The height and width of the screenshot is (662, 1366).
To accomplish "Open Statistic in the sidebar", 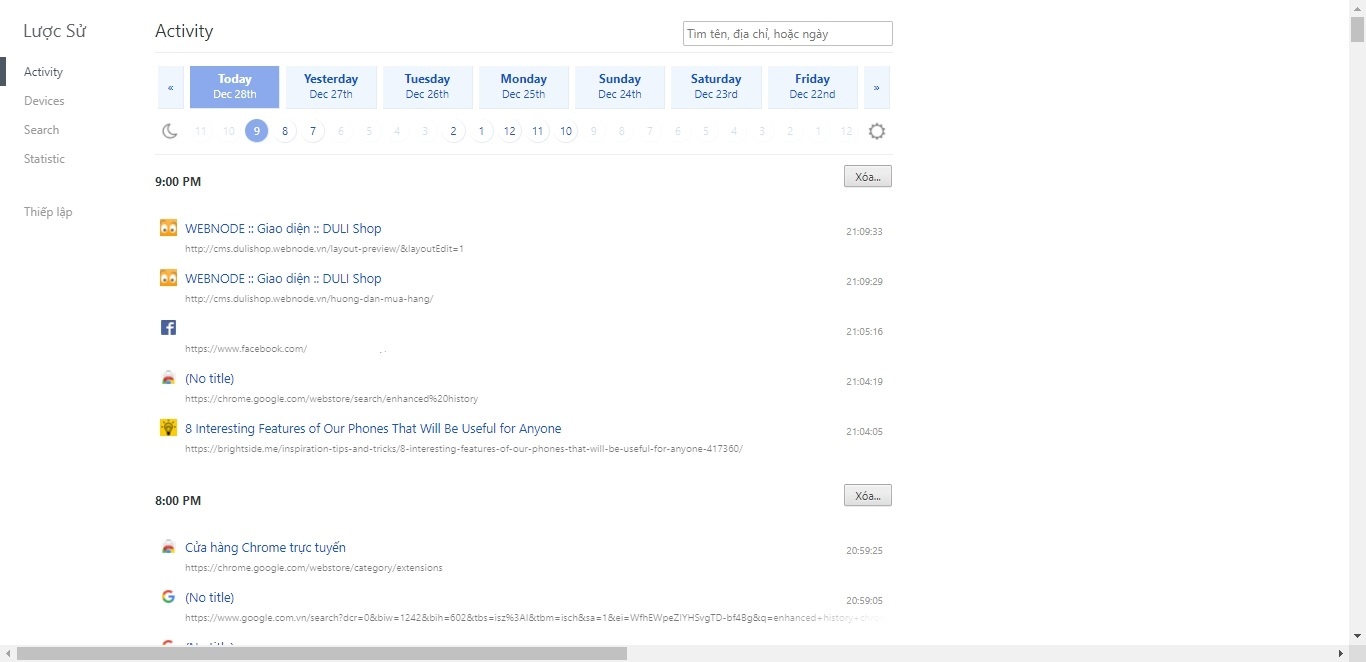I will (44, 159).
